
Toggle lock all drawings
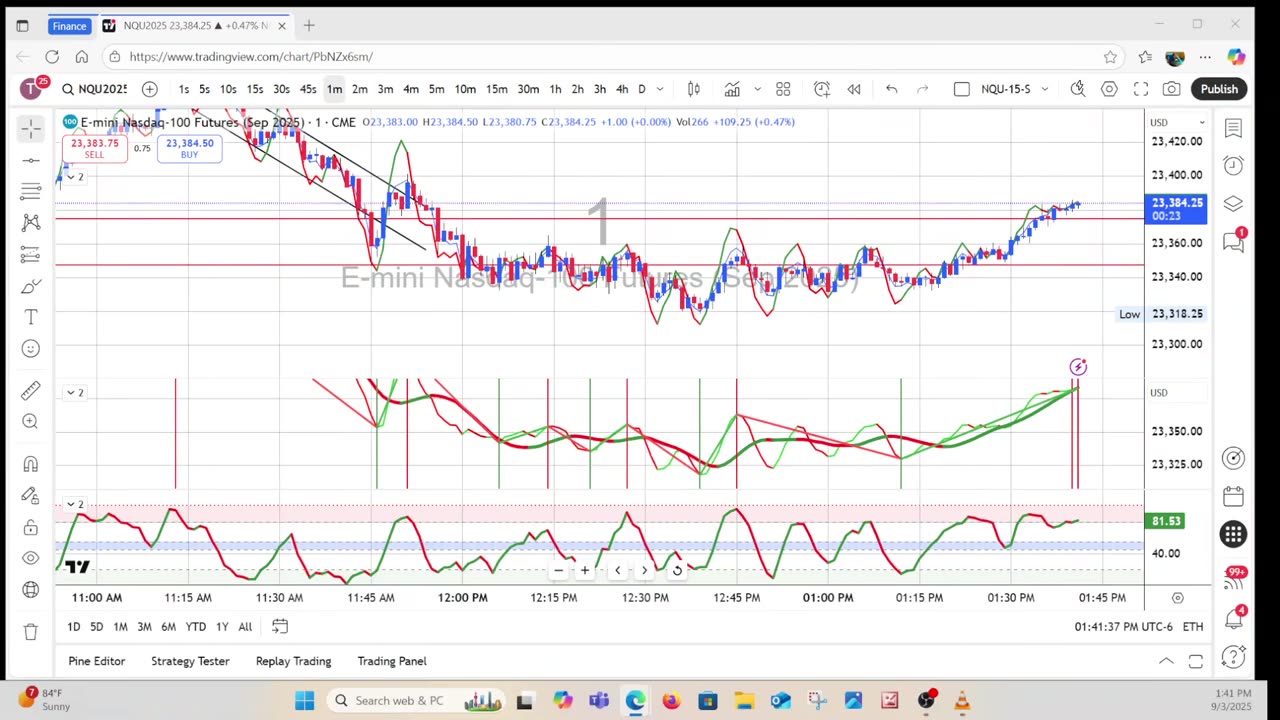[x=31, y=527]
